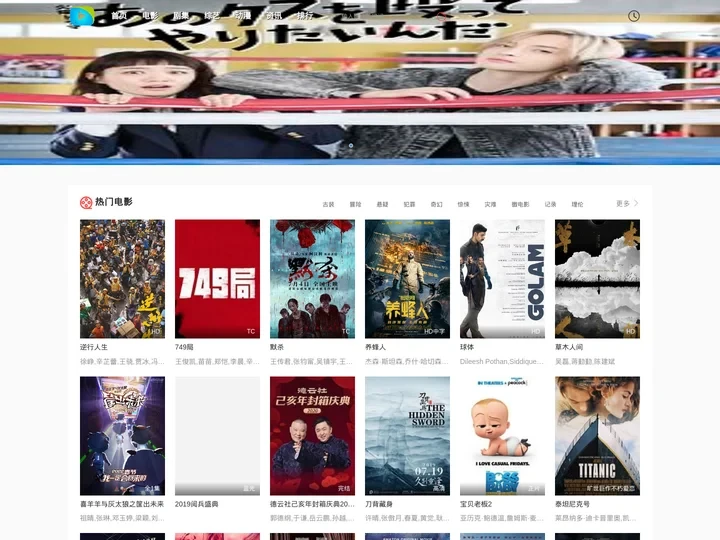Filter hot movies by 理伦
This screenshot has height=540, width=720.
[x=577, y=204]
